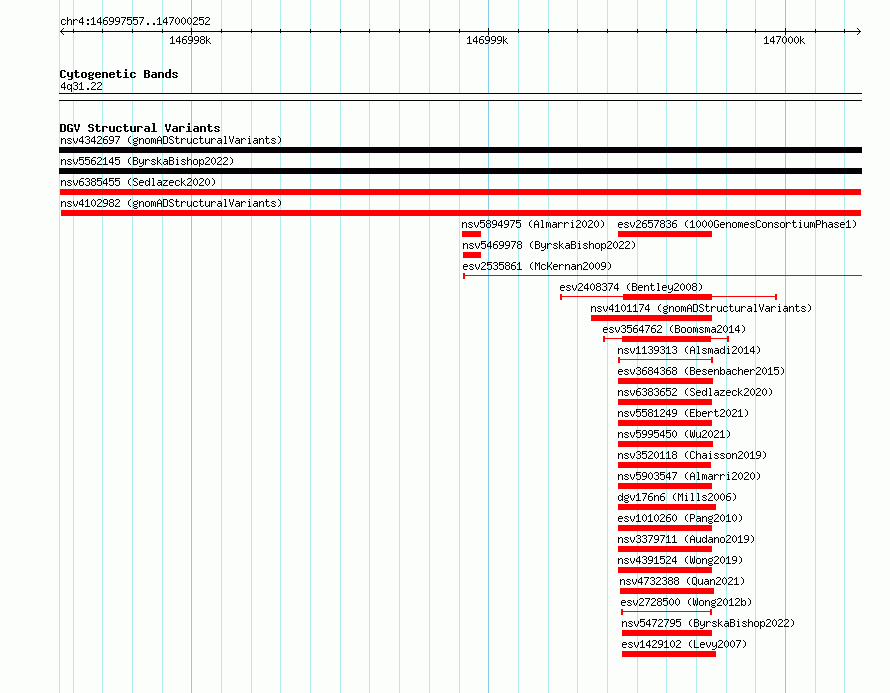Click the DGV Structural Variants track title
The width and height of the screenshot is (890, 693).
coord(140,128)
